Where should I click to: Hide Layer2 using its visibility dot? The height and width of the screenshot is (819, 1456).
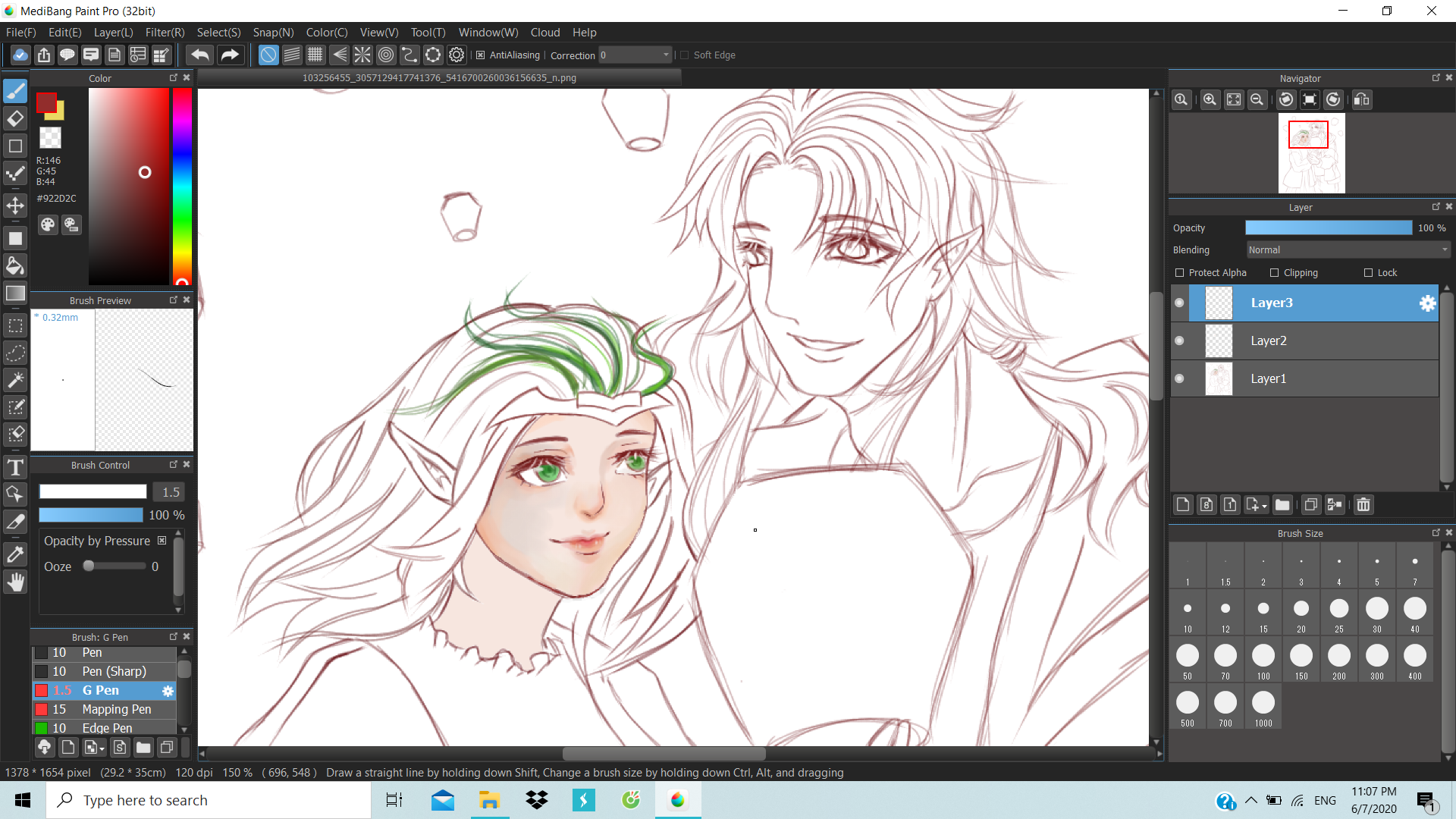click(x=1179, y=340)
